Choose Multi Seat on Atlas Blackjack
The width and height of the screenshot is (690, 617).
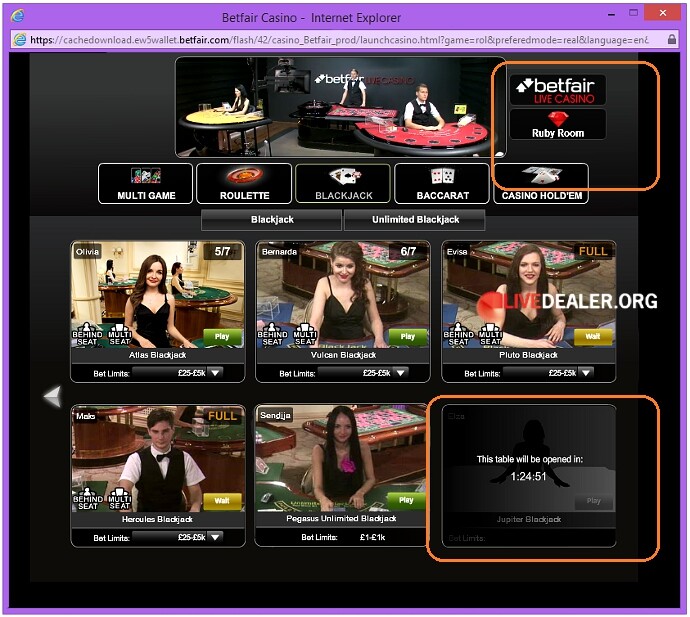click(x=119, y=334)
